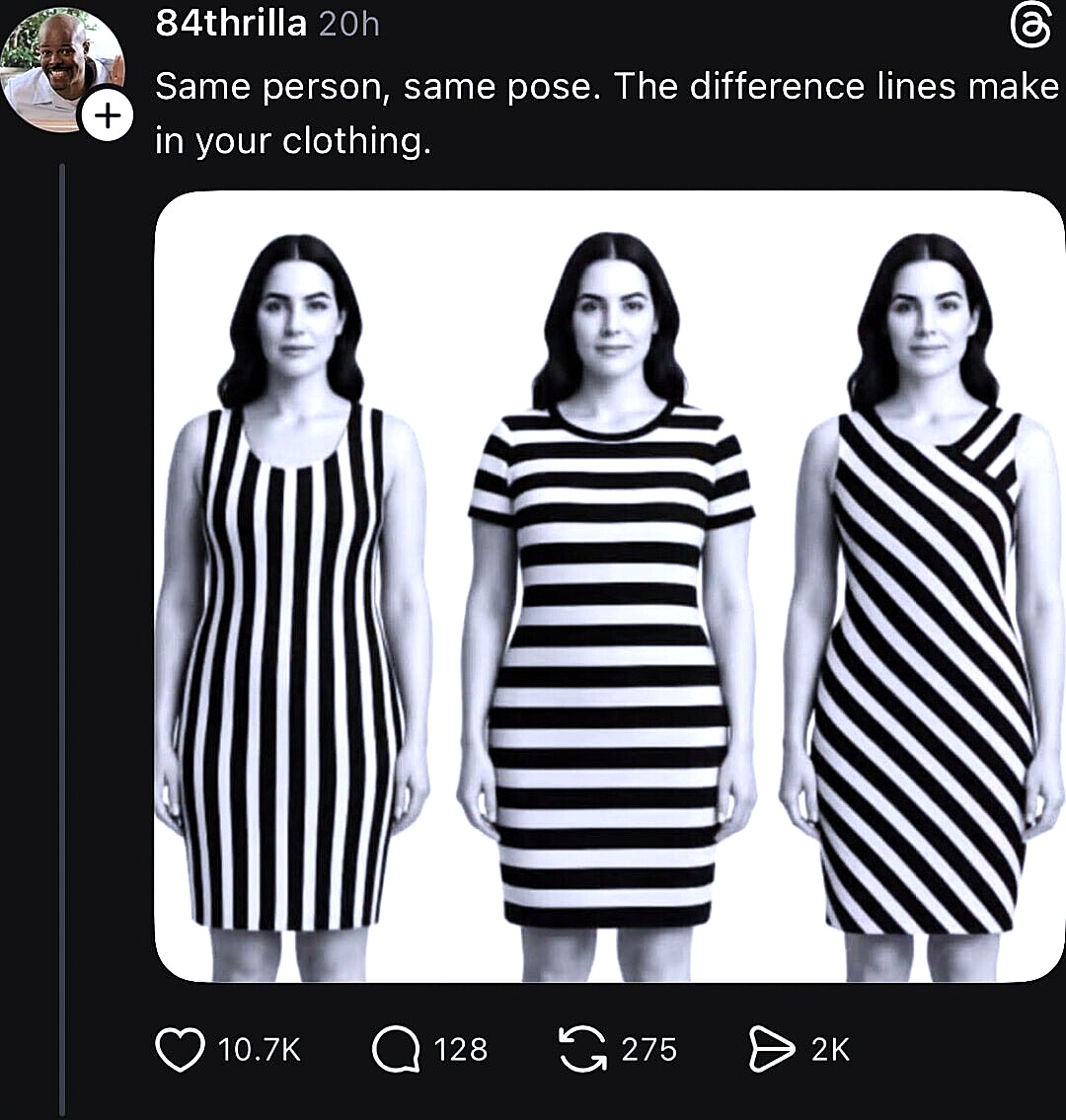
Task: Click the 20h timestamp
Action: (x=349, y=25)
